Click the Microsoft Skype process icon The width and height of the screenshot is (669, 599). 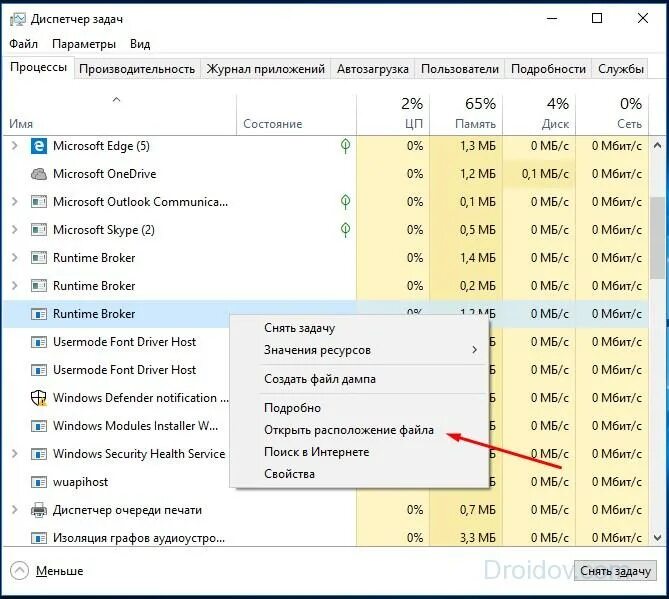(39, 230)
